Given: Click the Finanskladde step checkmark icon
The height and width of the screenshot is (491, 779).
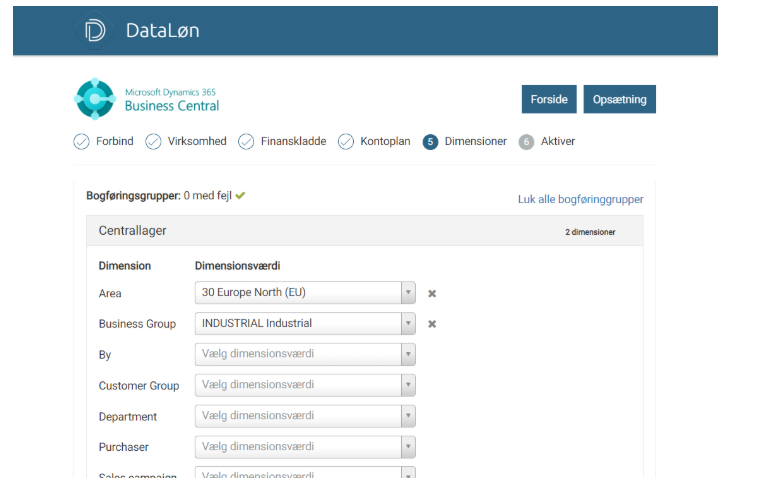Looking at the screenshot, I should (246, 142).
